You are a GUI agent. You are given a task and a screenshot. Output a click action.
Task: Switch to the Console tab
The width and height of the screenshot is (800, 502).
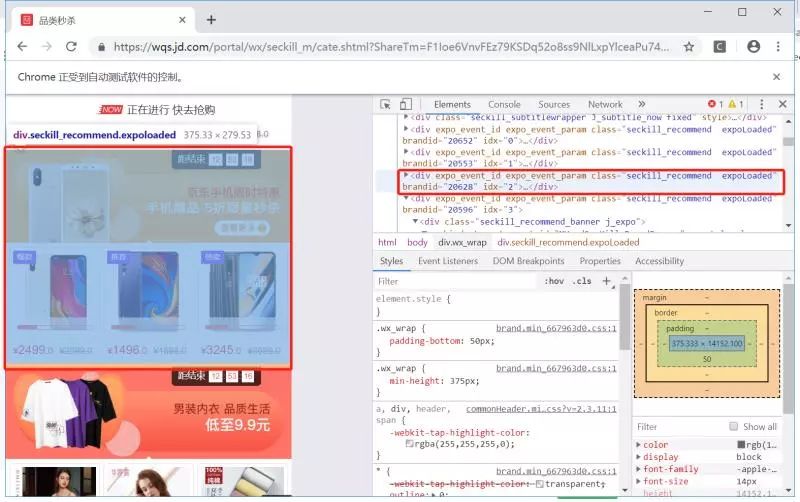[x=504, y=104]
